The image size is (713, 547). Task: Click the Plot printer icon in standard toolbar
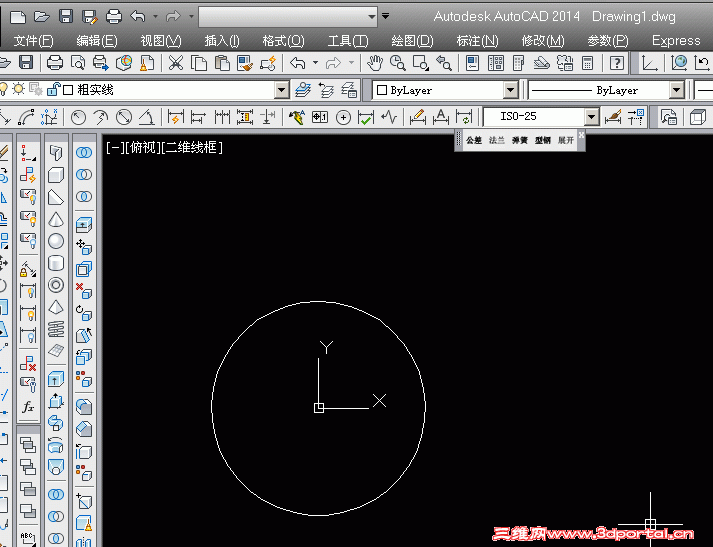[x=55, y=63]
